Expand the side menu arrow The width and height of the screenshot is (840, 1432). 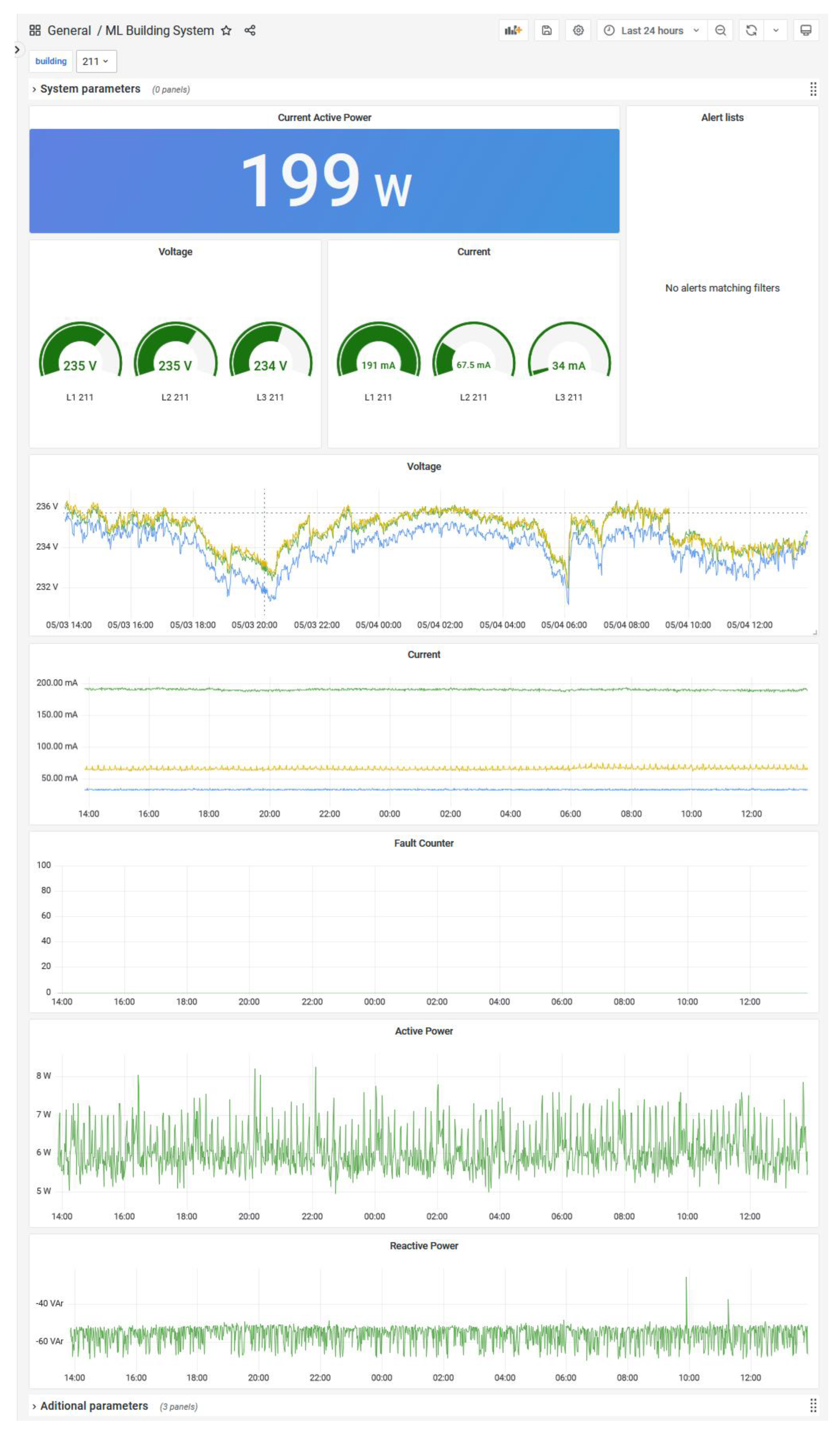click(x=17, y=50)
